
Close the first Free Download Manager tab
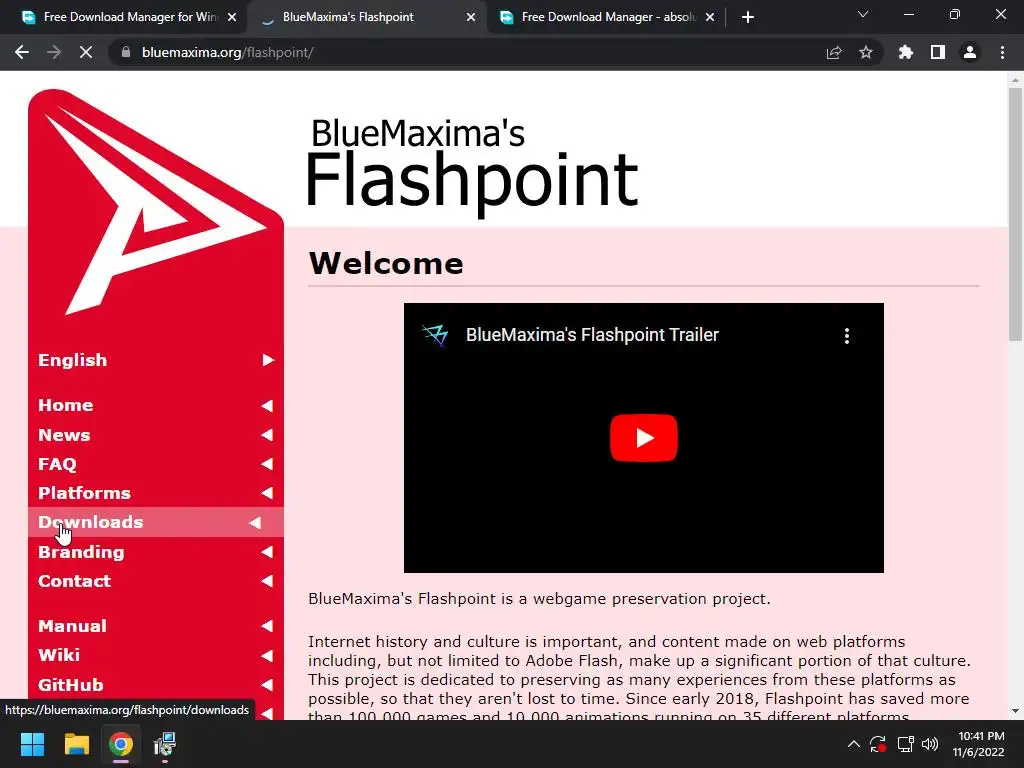coord(232,17)
